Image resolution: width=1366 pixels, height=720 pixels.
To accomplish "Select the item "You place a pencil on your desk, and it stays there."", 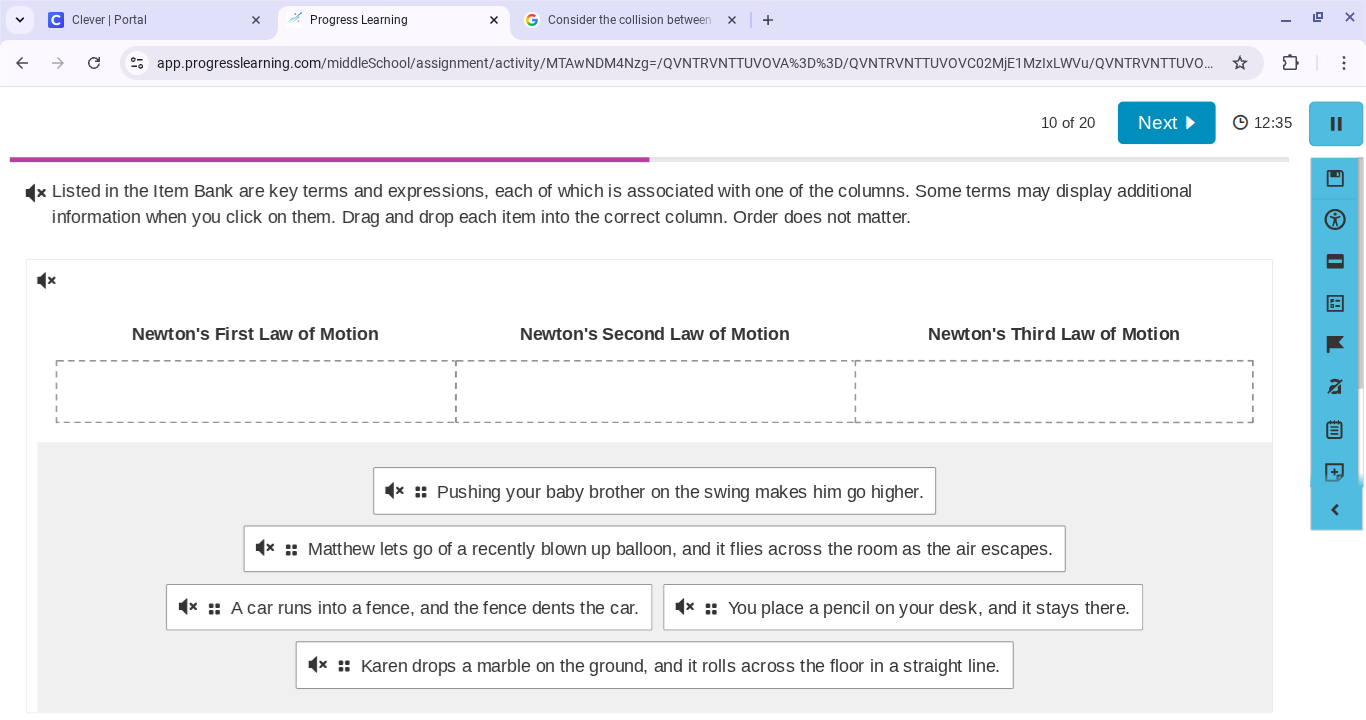I will click(903, 607).
